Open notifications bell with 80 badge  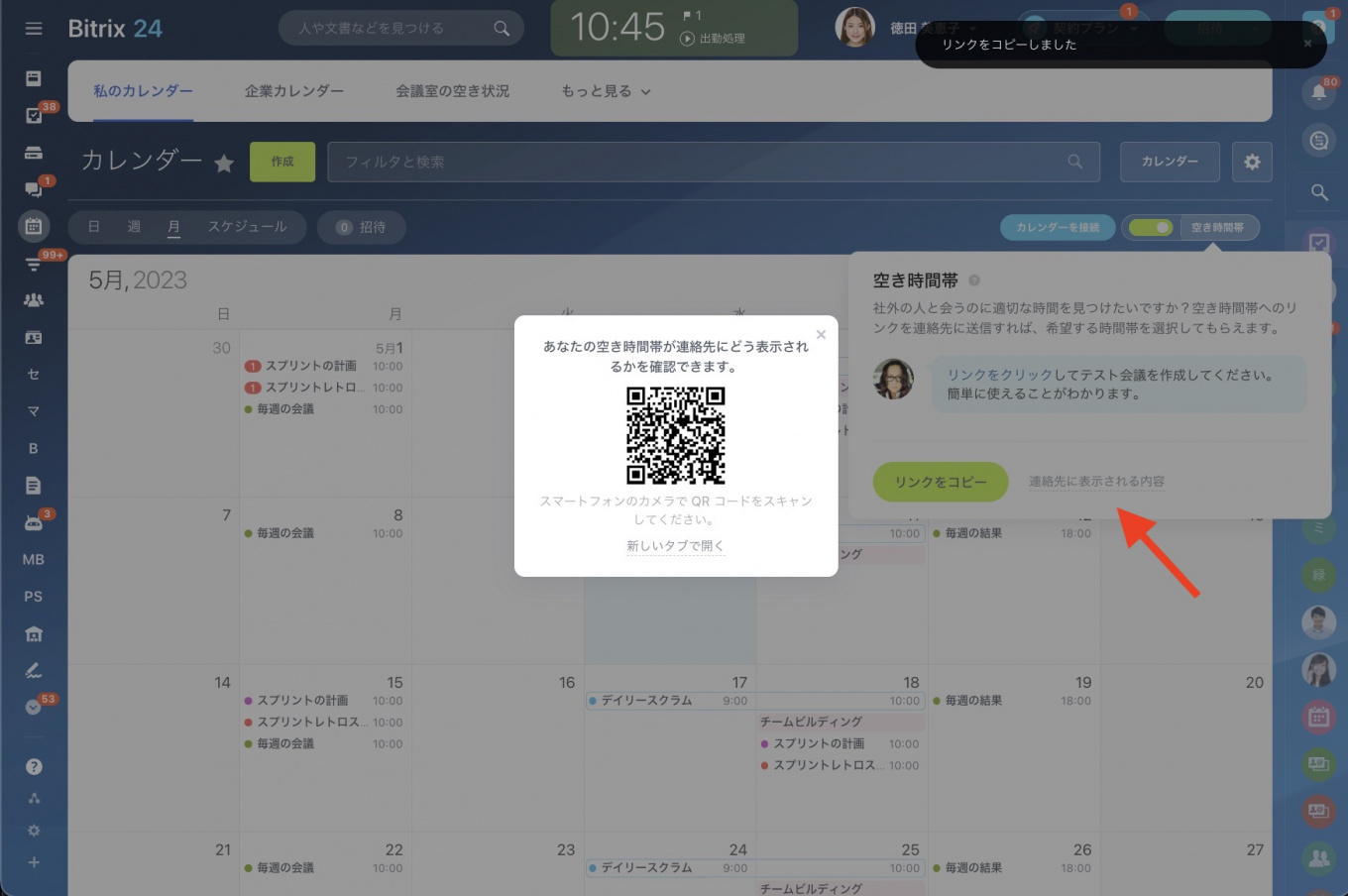1319,92
